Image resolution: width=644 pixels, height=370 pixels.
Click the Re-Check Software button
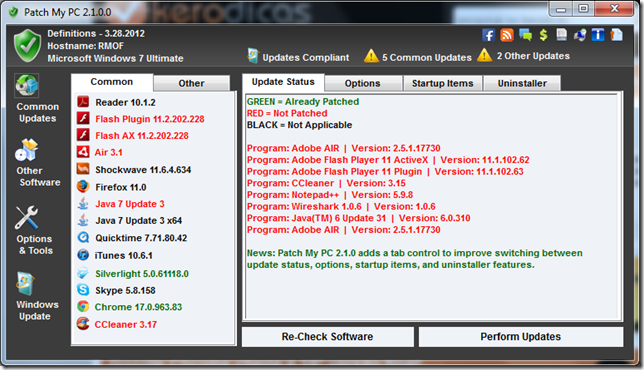click(327, 337)
